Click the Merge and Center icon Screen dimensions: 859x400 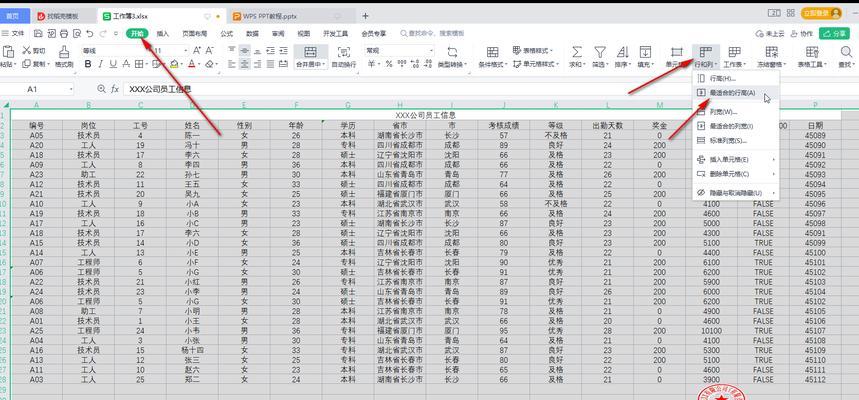(x=311, y=52)
